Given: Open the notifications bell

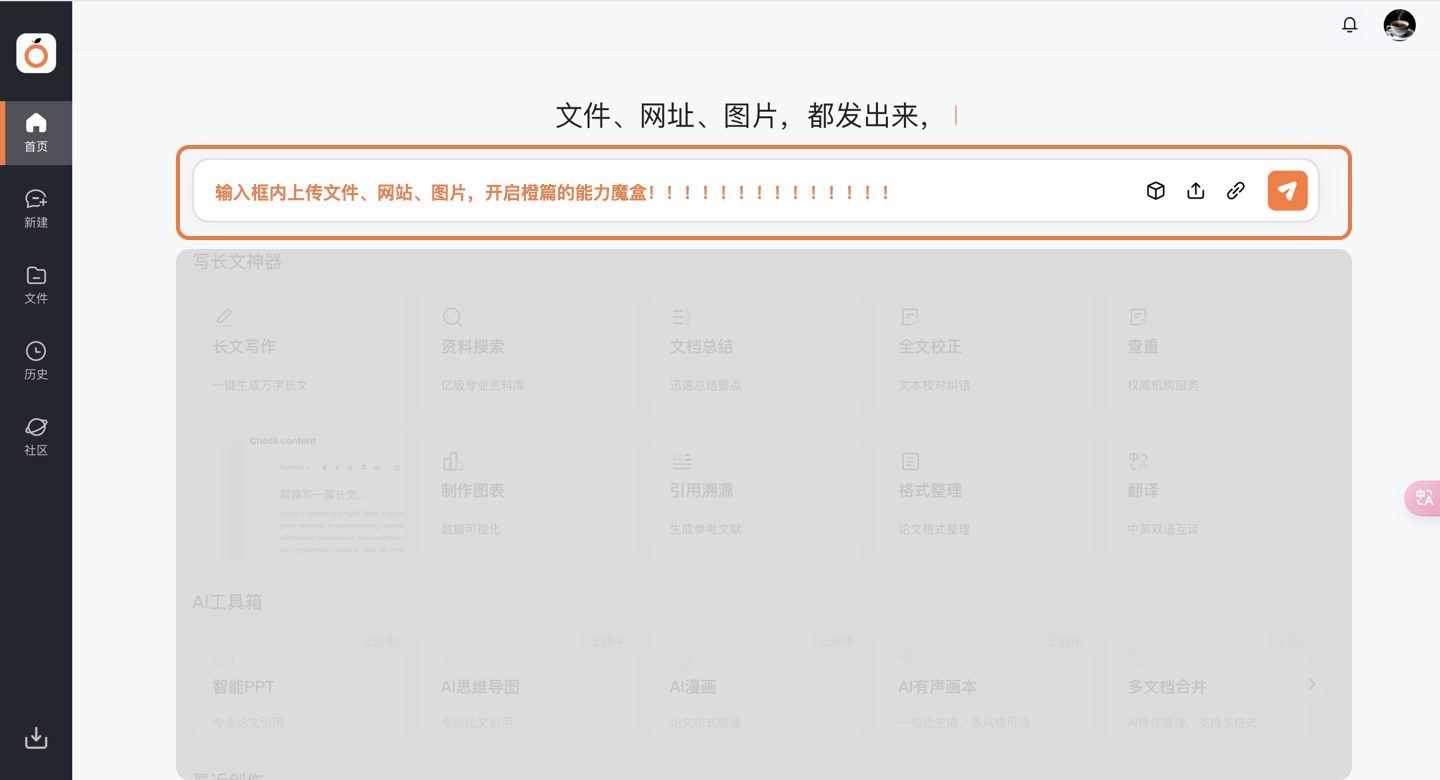Looking at the screenshot, I should (x=1349, y=24).
